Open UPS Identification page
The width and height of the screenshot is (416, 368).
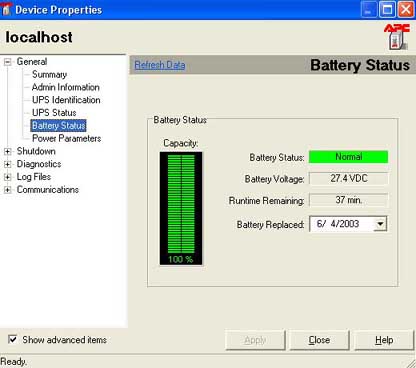[x=66, y=100]
